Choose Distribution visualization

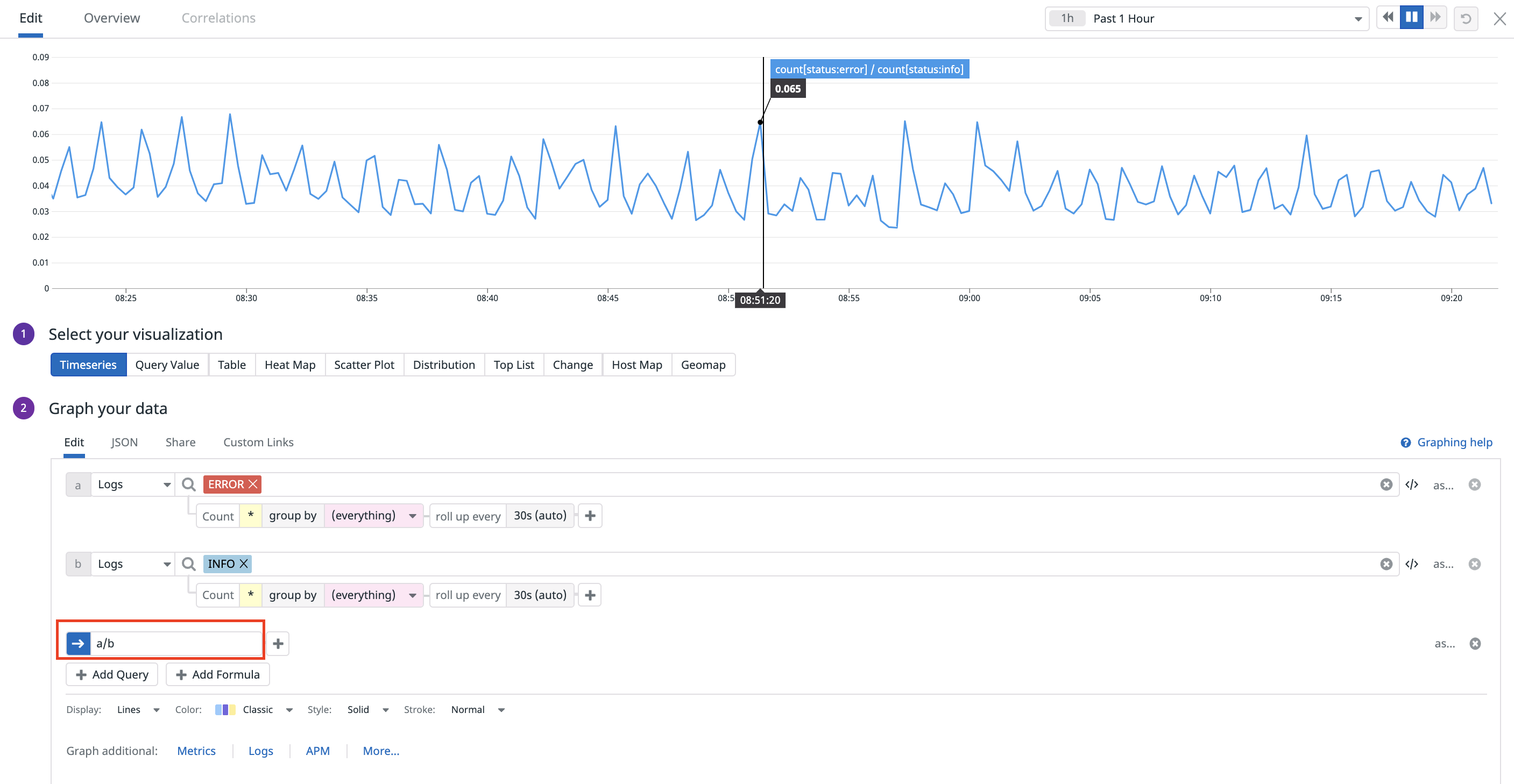click(x=444, y=365)
